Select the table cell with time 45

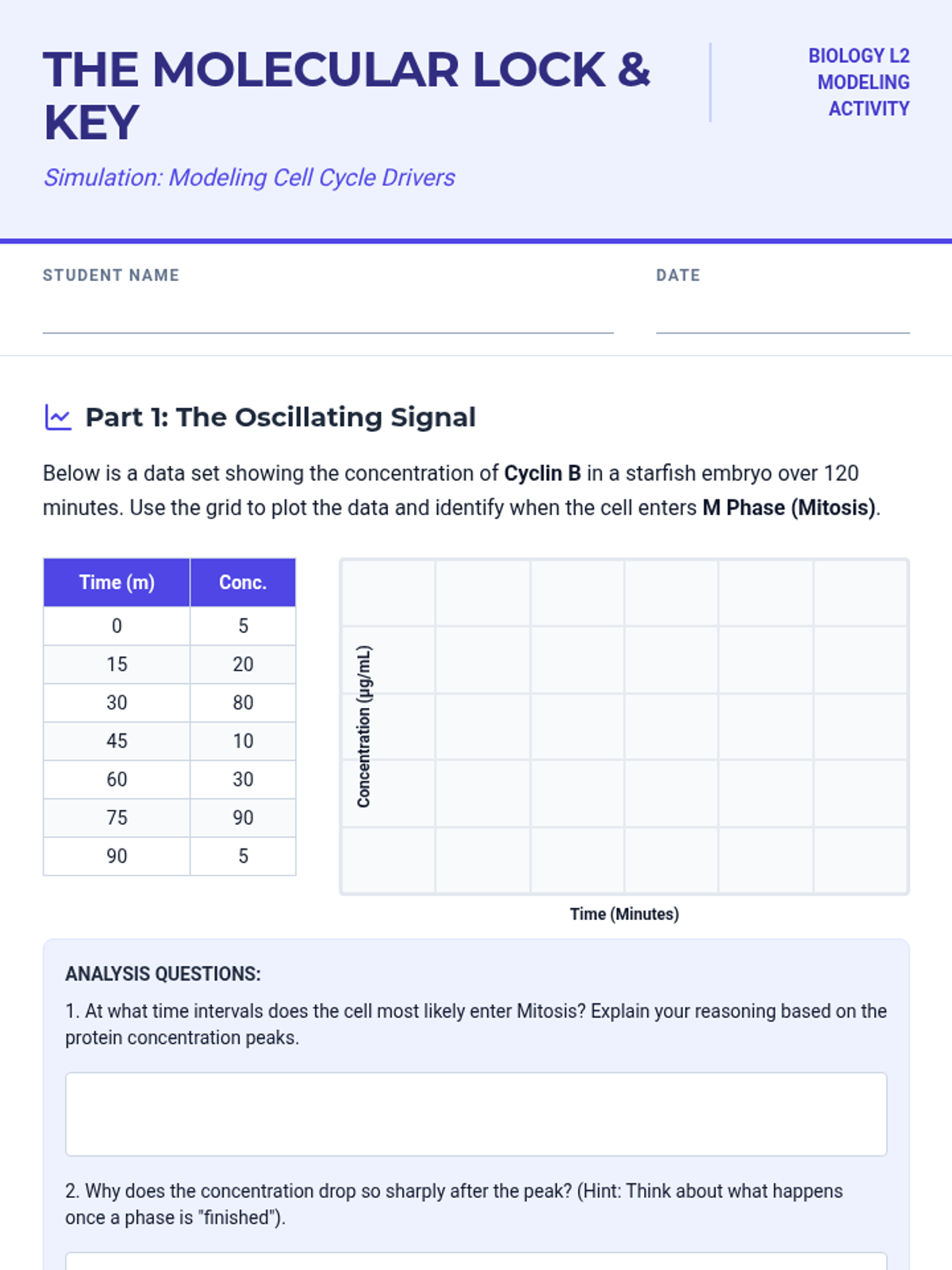pyautogui.click(x=117, y=741)
